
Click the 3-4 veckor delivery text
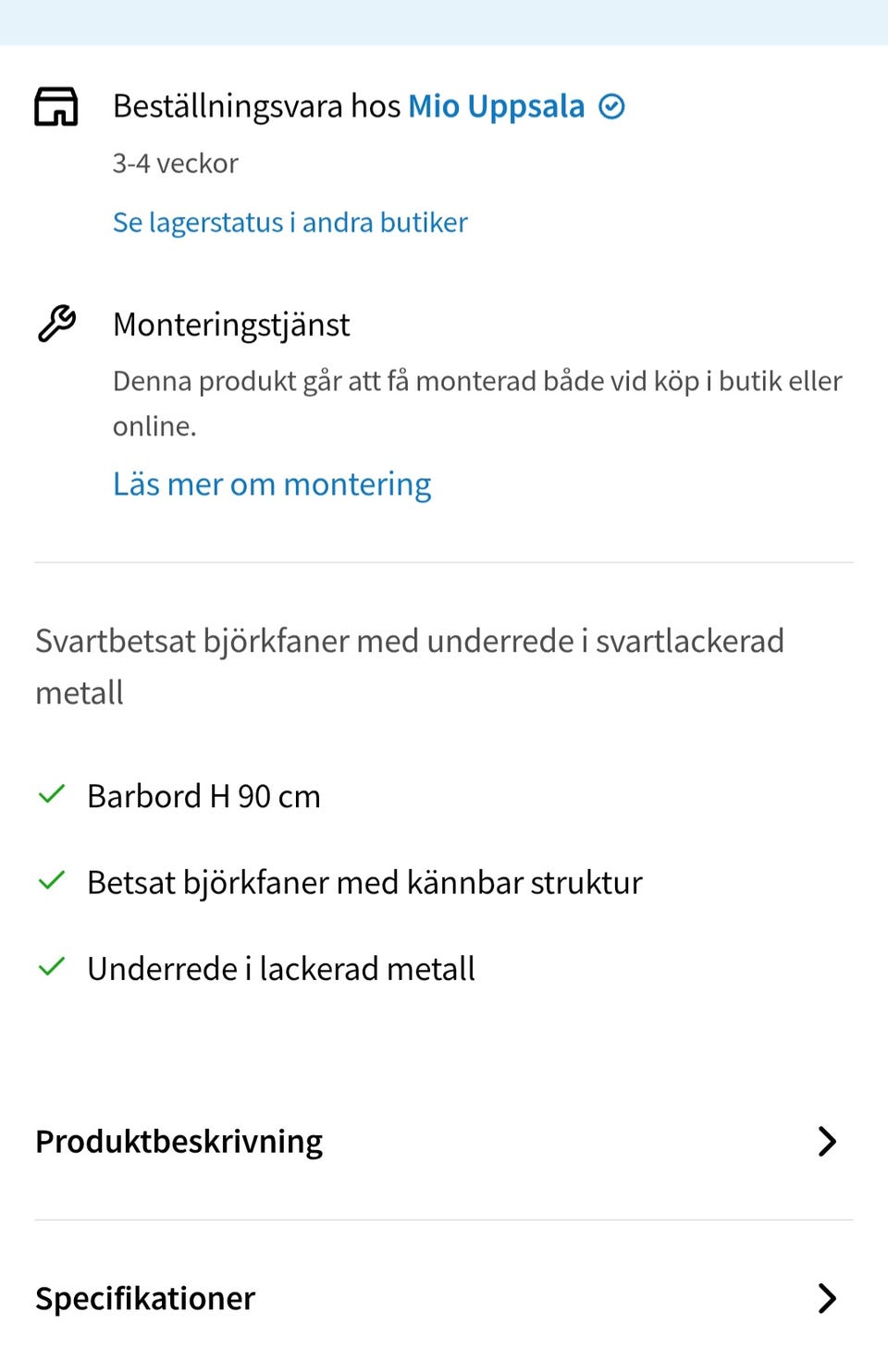point(175,163)
